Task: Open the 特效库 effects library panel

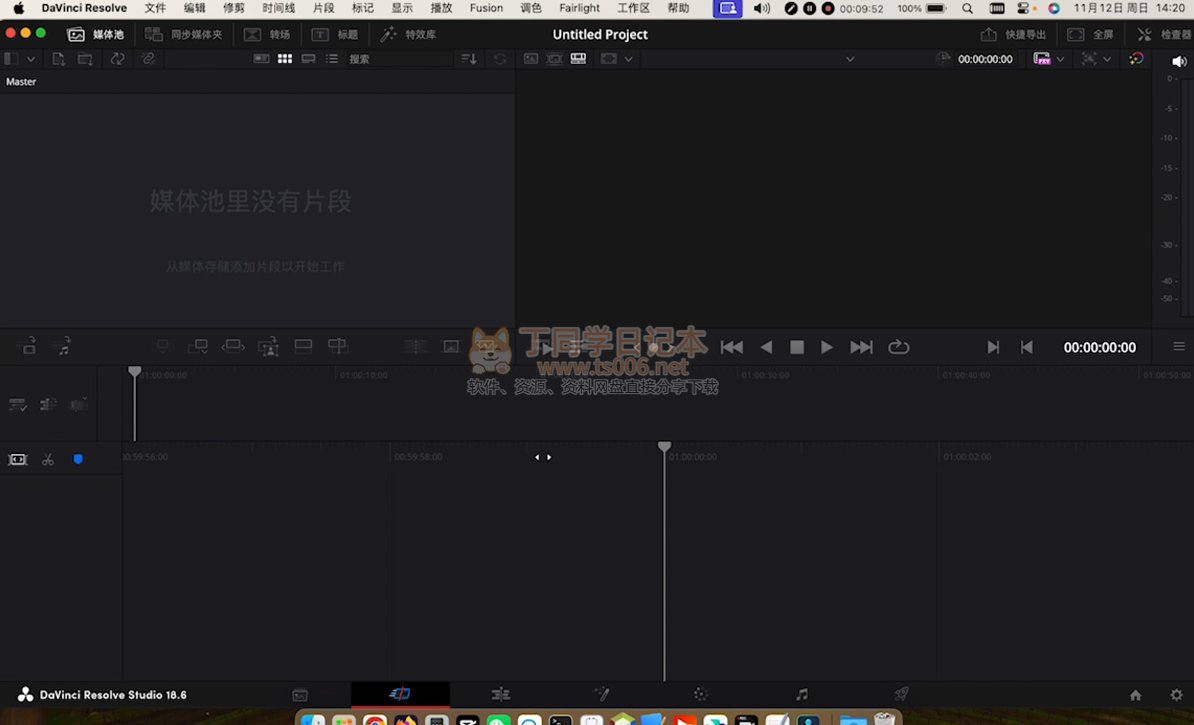Action: pos(408,34)
